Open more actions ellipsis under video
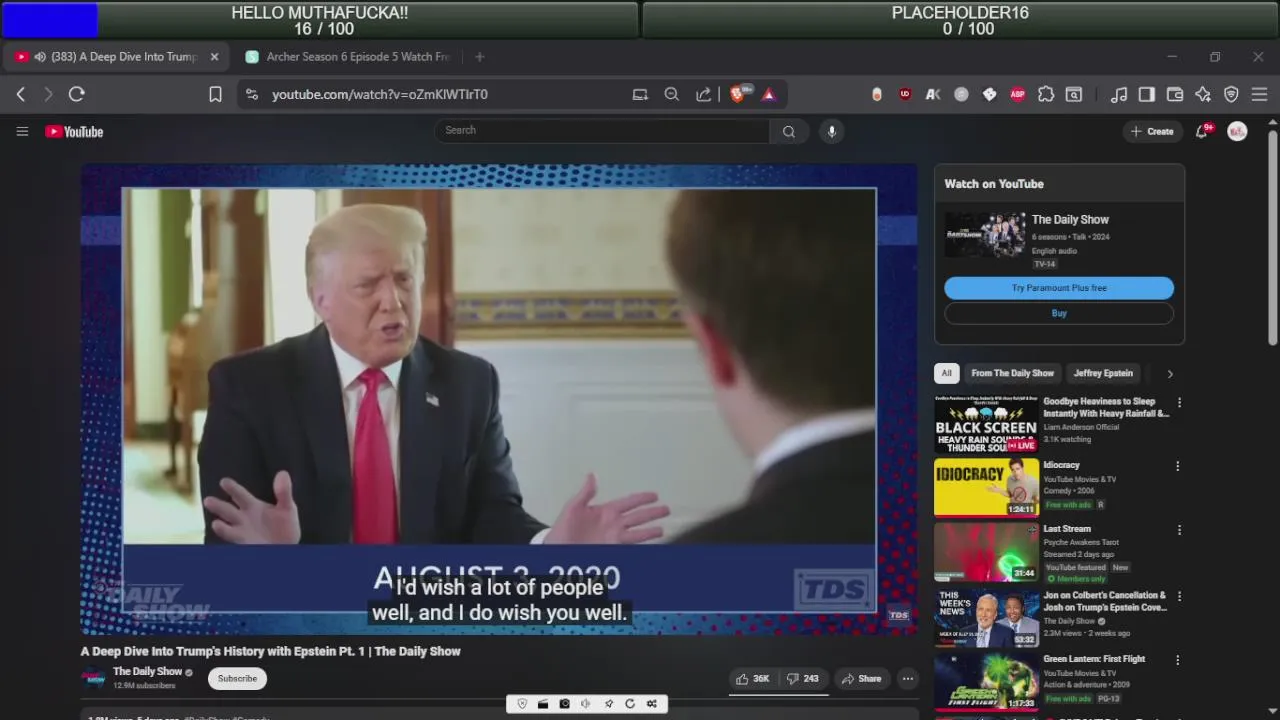 click(x=908, y=679)
